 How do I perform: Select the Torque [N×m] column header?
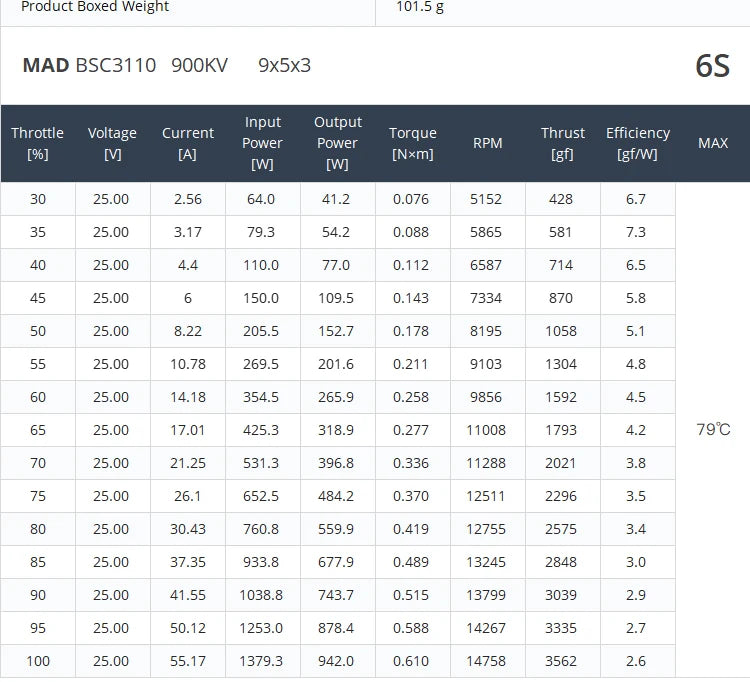tap(413, 143)
